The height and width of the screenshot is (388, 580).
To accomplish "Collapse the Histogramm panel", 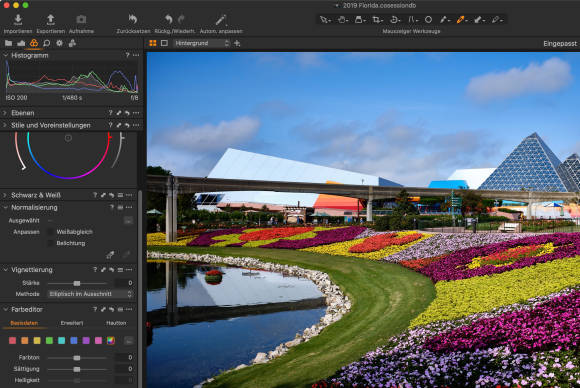I will 5,55.
